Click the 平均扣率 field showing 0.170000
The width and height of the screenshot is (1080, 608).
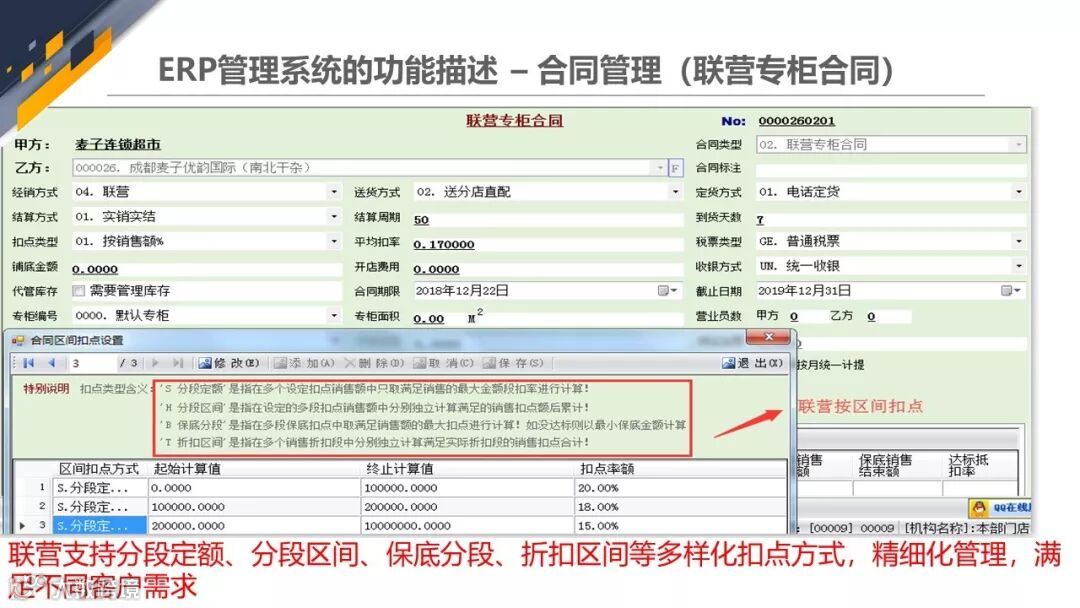tap(548, 244)
